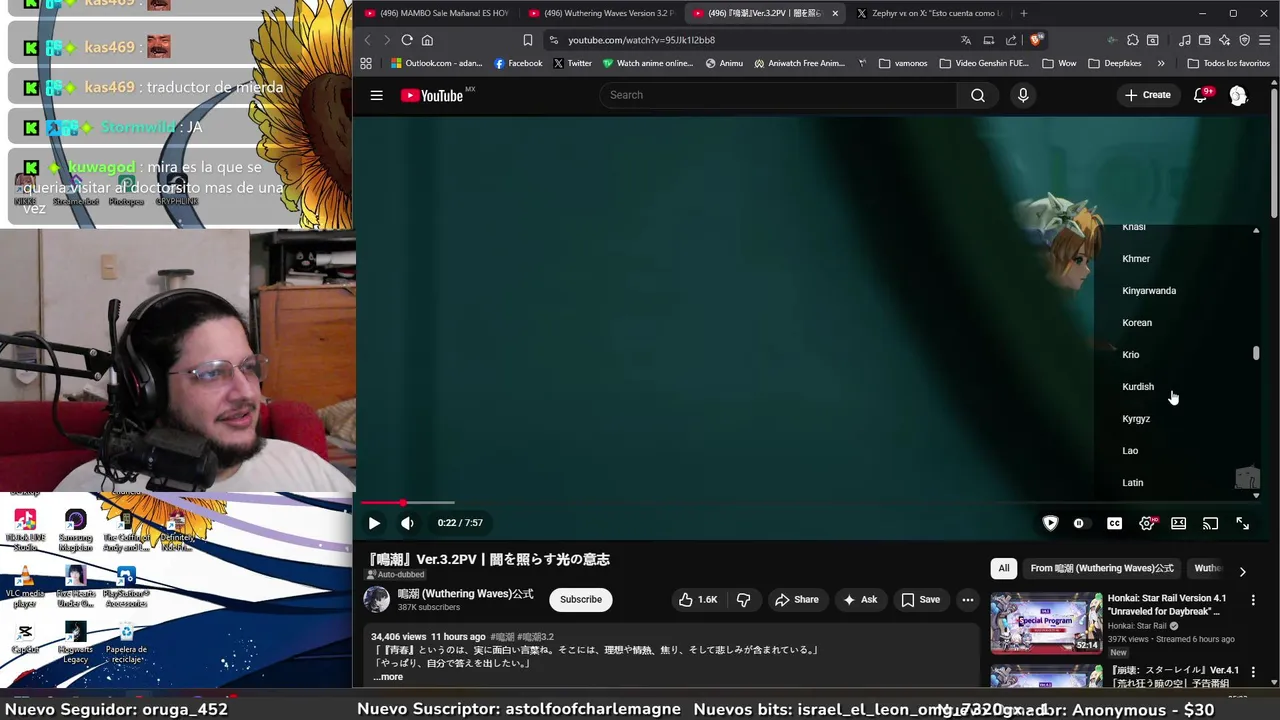Click the #鳴潮3.2 hashtag link
The height and width of the screenshot is (720, 1280).
pyautogui.click(x=535, y=637)
